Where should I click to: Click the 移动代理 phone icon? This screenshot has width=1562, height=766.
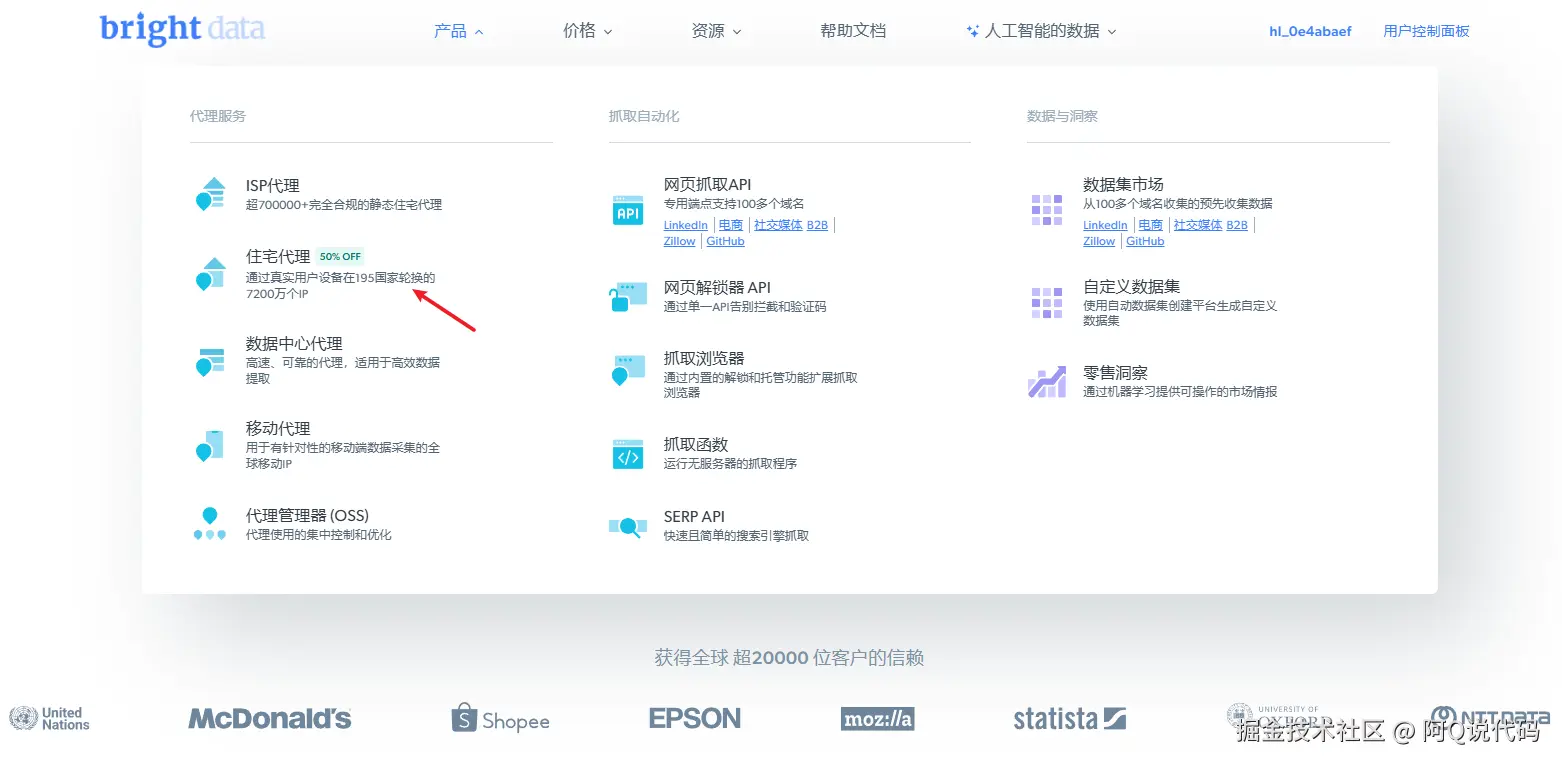click(210, 446)
